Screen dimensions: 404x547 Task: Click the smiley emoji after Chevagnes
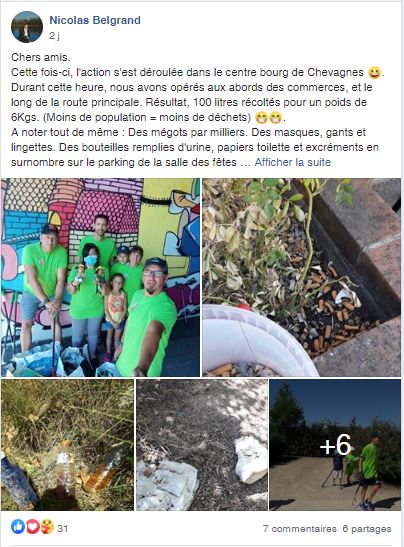pyautogui.click(x=374, y=73)
